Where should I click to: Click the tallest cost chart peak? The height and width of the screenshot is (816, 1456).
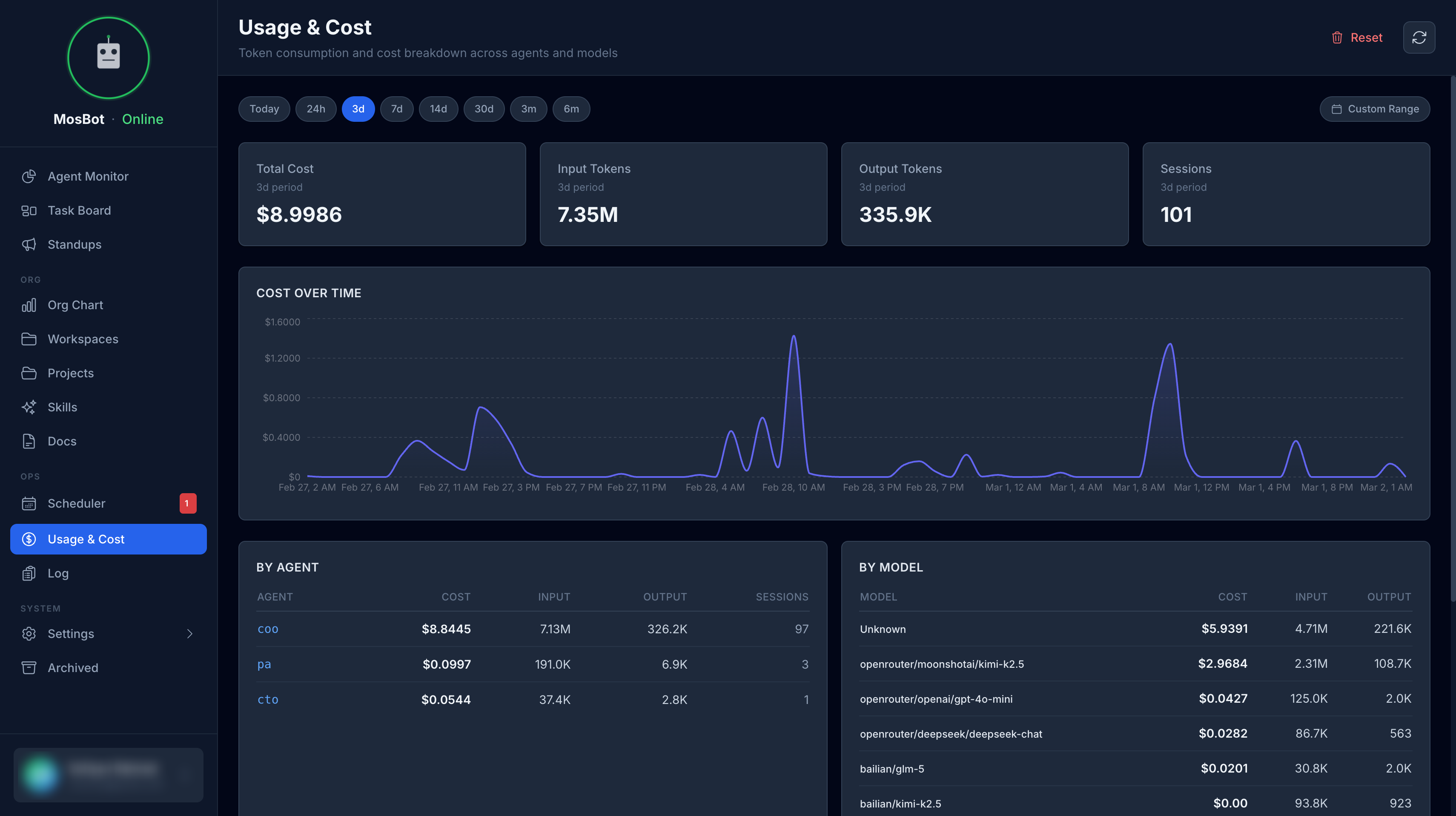click(x=794, y=336)
